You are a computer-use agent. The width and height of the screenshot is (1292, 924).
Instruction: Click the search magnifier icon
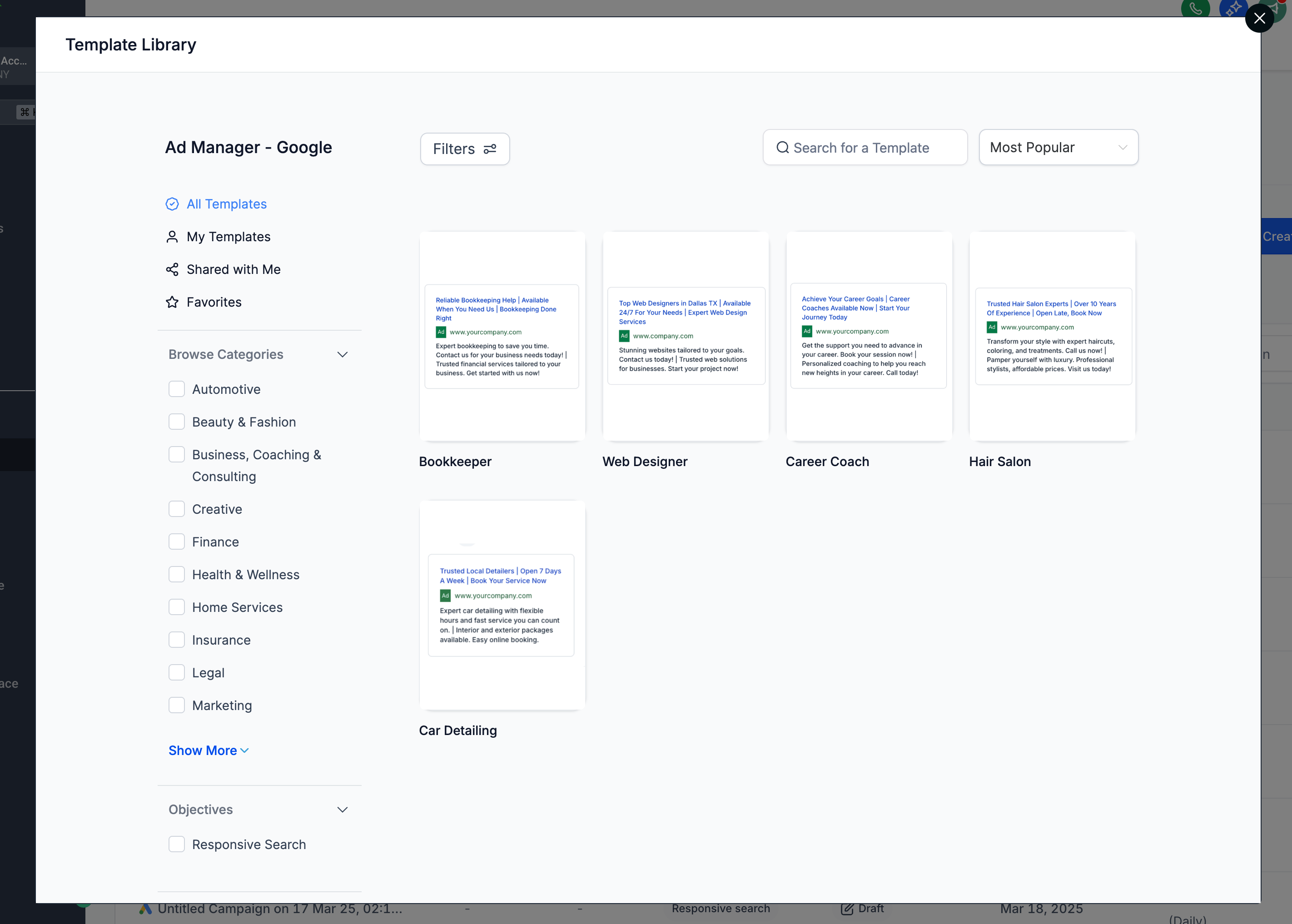[782, 148]
